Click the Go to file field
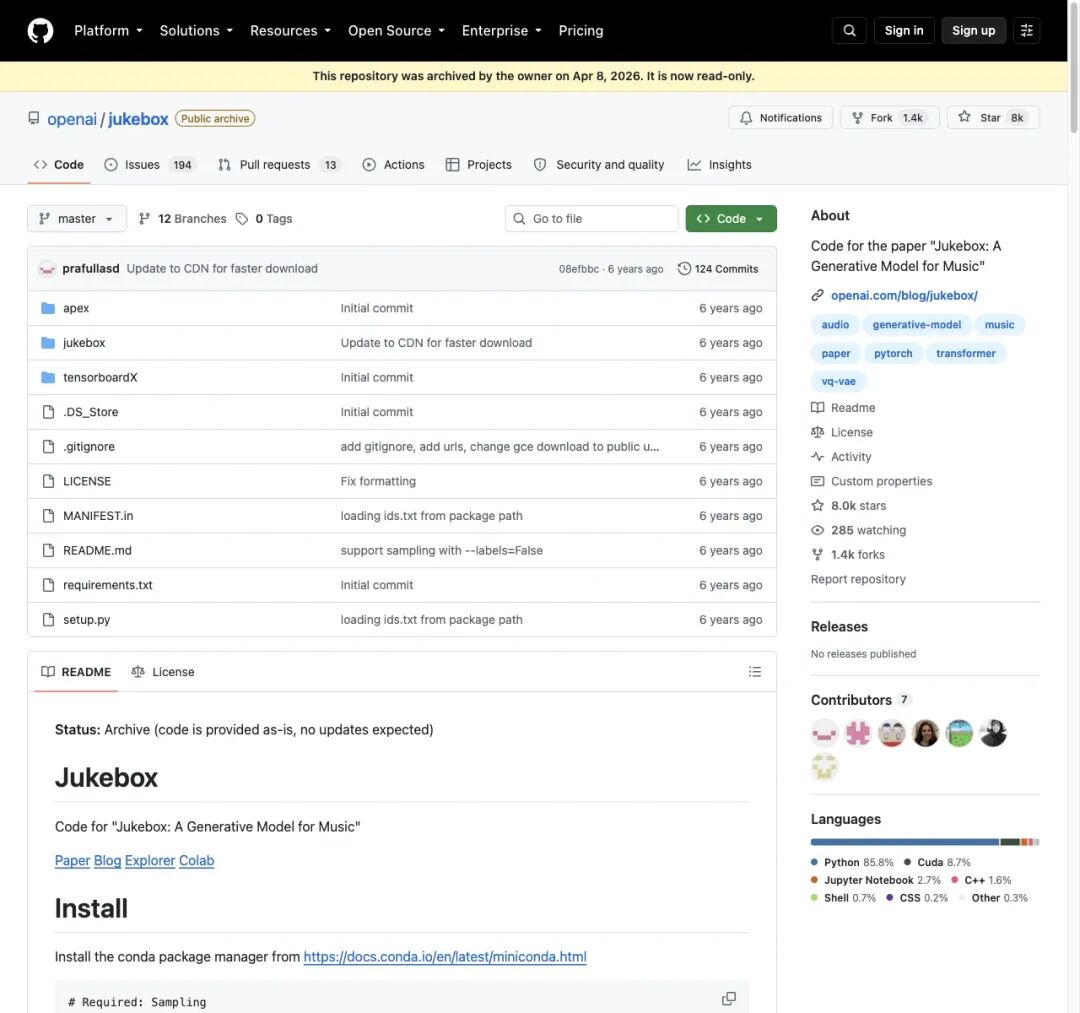The image size is (1080, 1013). [x=592, y=218]
